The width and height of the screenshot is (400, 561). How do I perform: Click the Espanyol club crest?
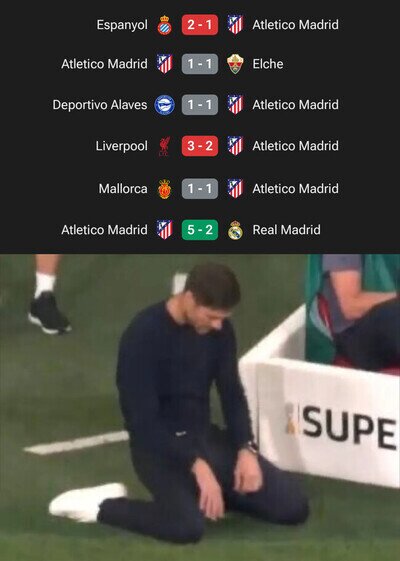165,25
